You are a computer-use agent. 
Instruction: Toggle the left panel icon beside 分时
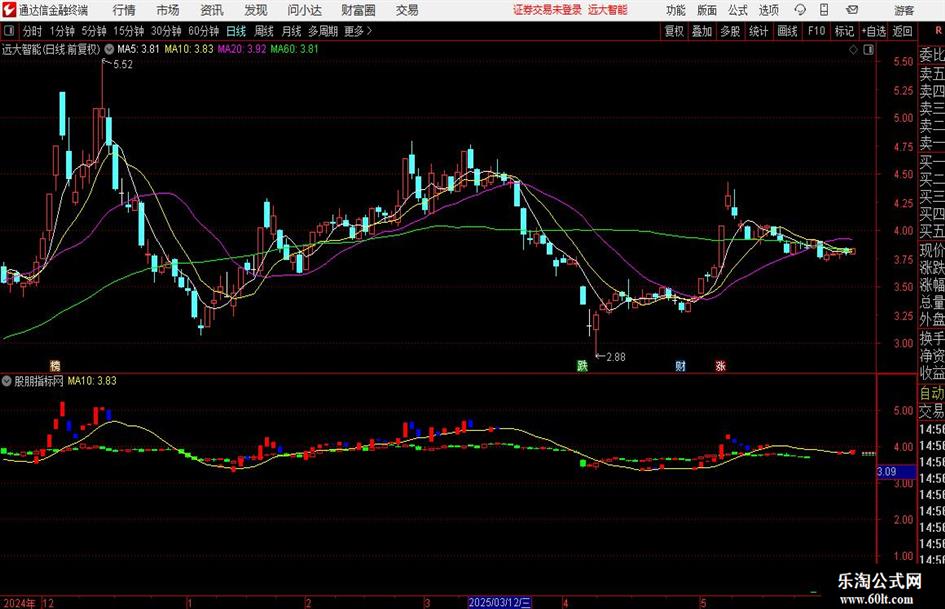8,31
